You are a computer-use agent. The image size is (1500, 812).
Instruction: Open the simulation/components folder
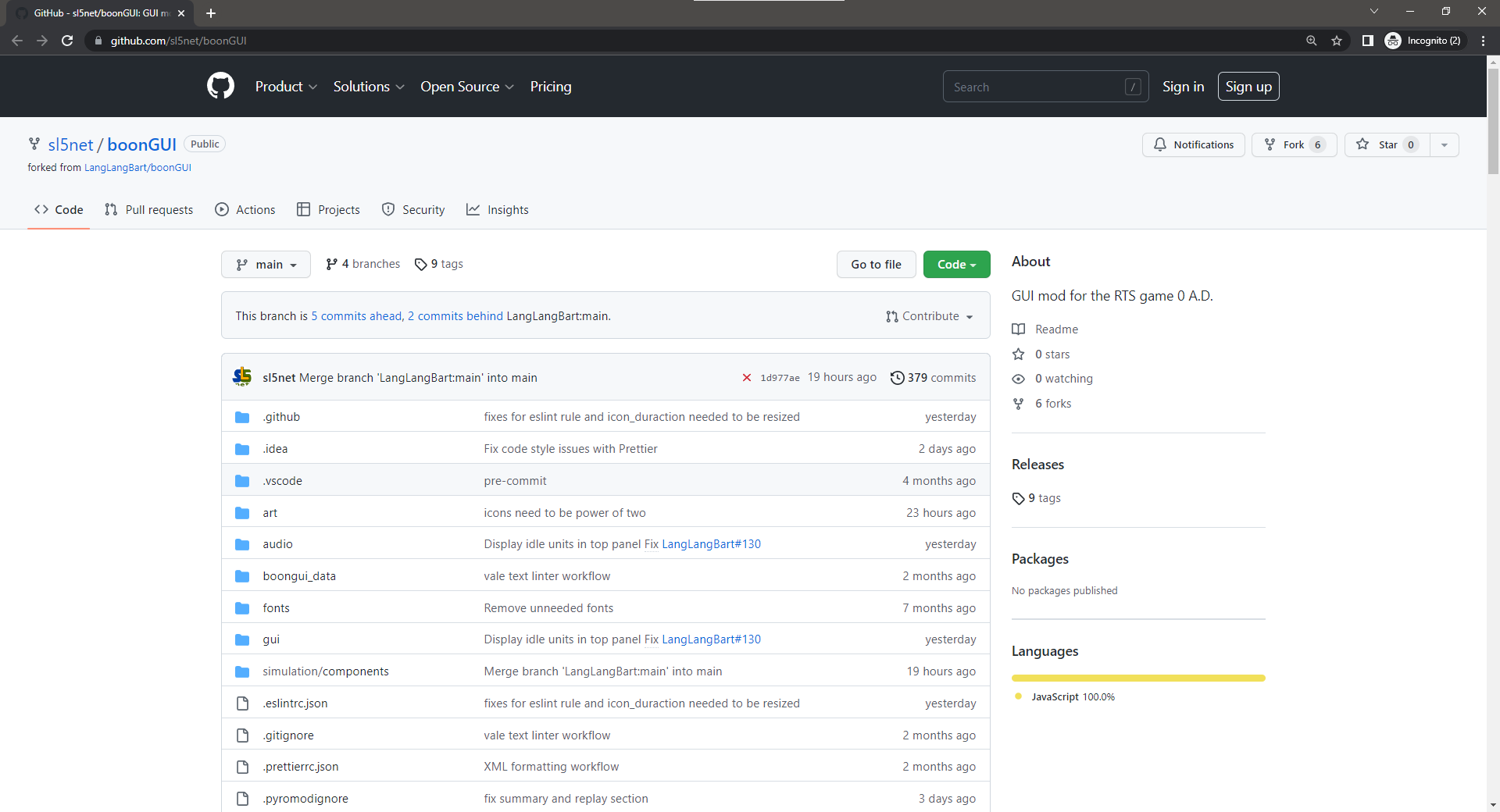click(x=326, y=671)
